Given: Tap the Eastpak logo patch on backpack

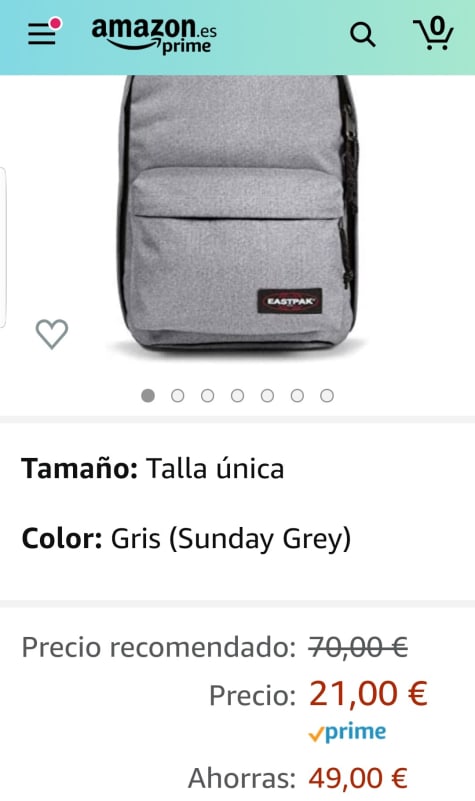Looking at the screenshot, I should (x=290, y=301).
